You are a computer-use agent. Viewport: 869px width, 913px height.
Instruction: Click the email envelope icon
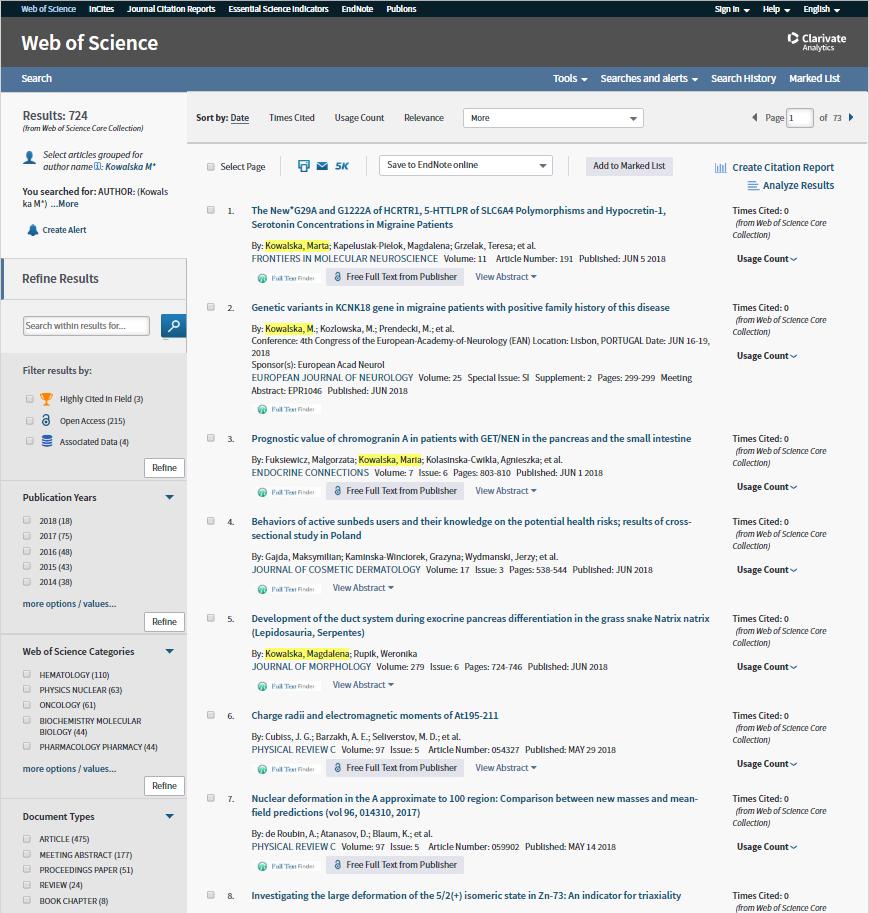coord(322,166)
